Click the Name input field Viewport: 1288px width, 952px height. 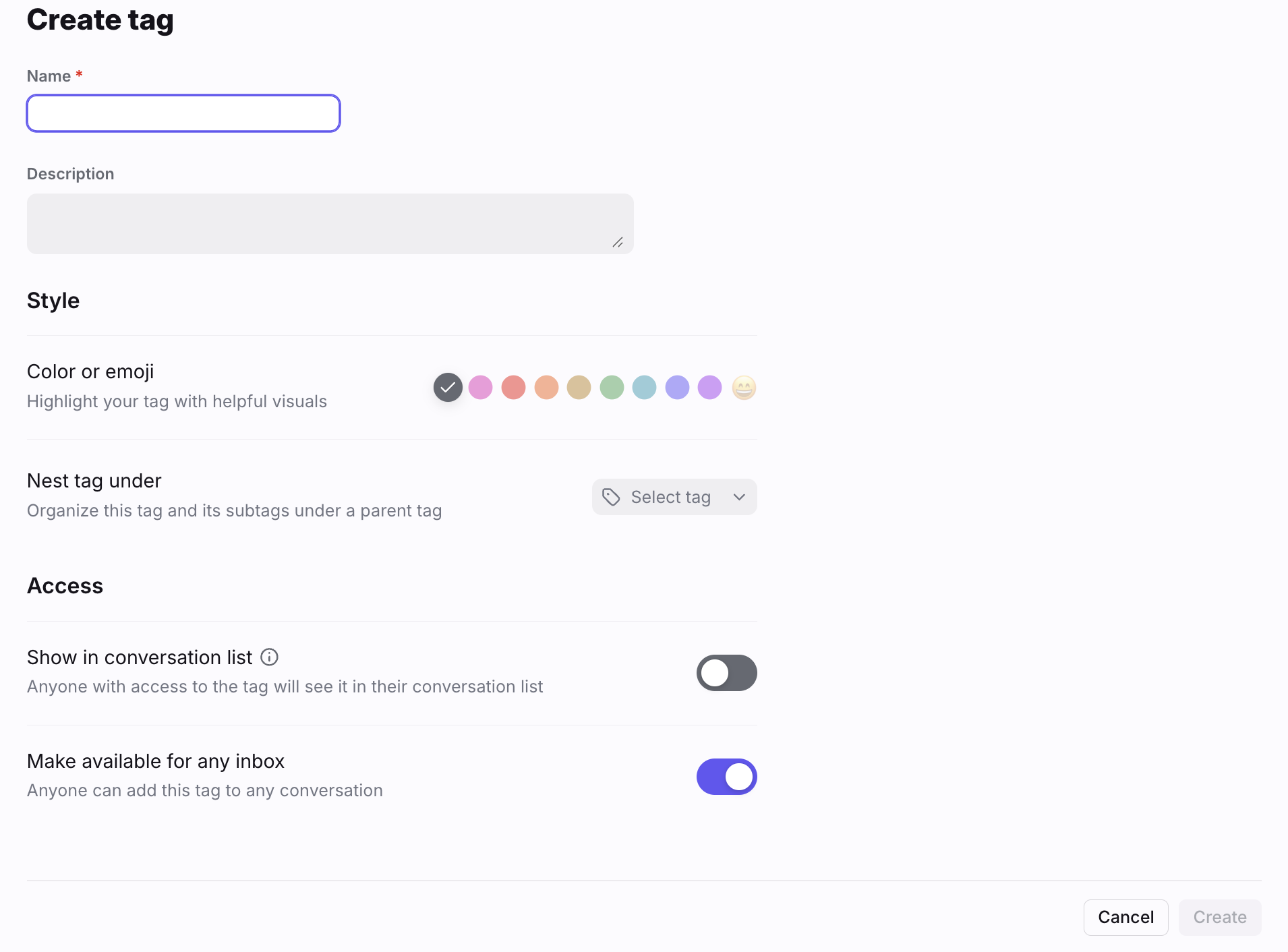[x=183, y=113]
